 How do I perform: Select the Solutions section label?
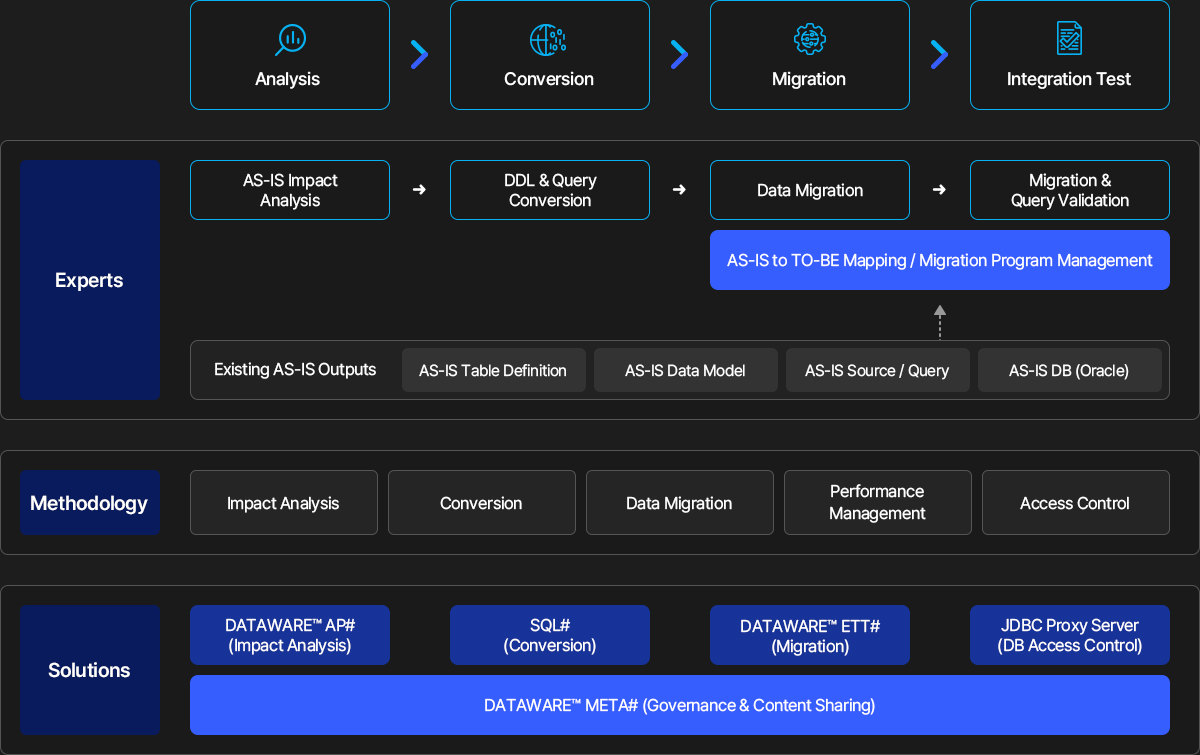point(90,670)
